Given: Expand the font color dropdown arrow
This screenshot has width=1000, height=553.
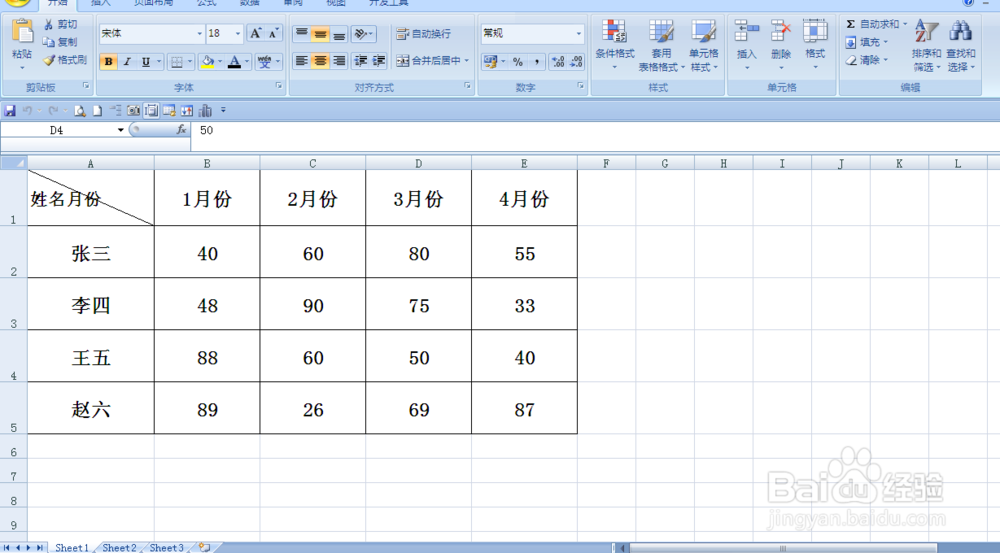Looking at the screenshot, I should pos(247,62).
